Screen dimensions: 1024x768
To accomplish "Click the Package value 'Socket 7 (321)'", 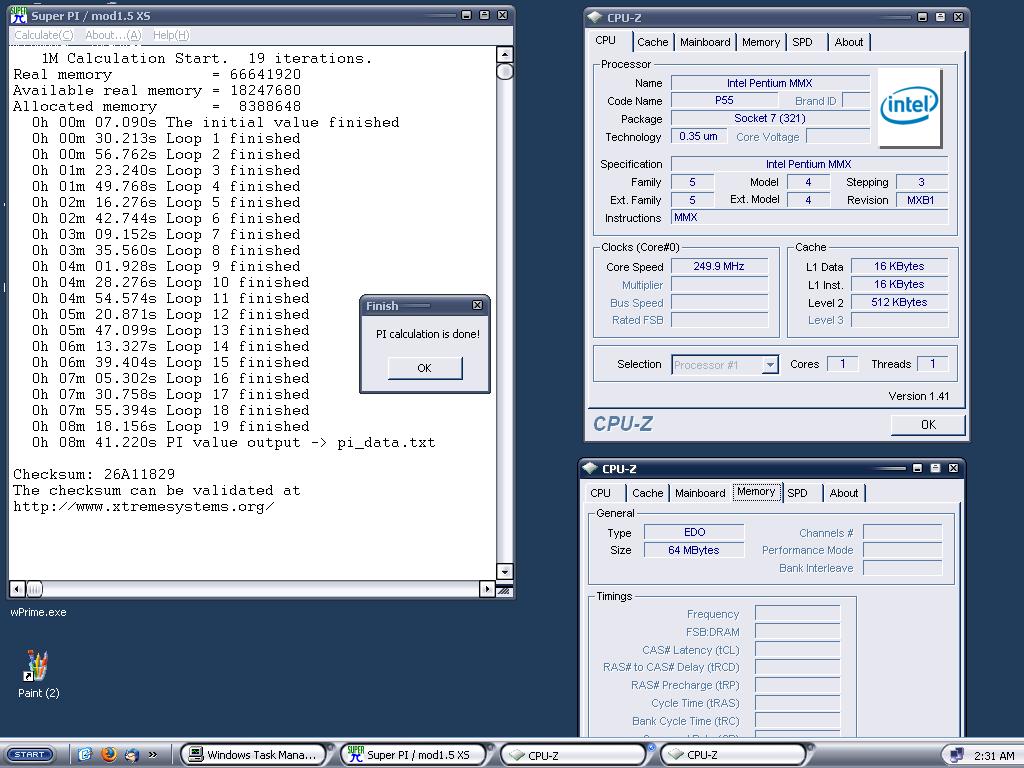I will (x=770, y=118).
